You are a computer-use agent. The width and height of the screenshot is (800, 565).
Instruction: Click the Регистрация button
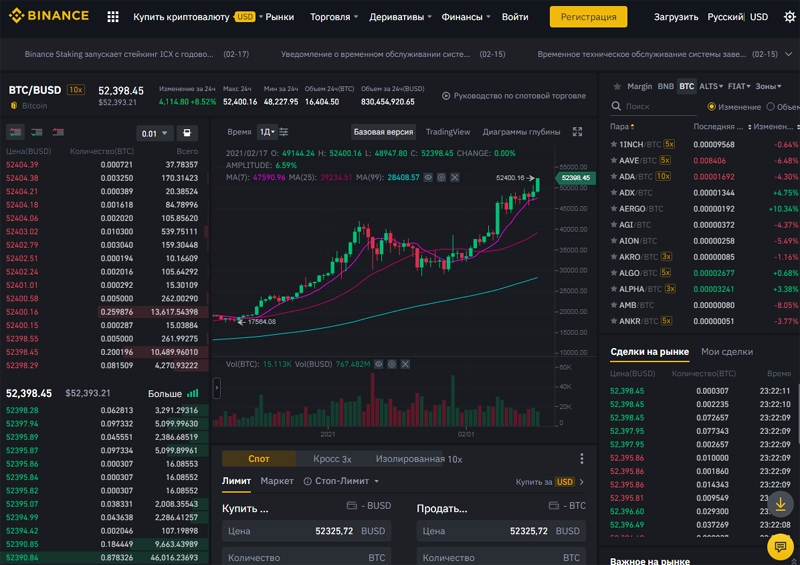pyautogui.click(x=588, y=17)
